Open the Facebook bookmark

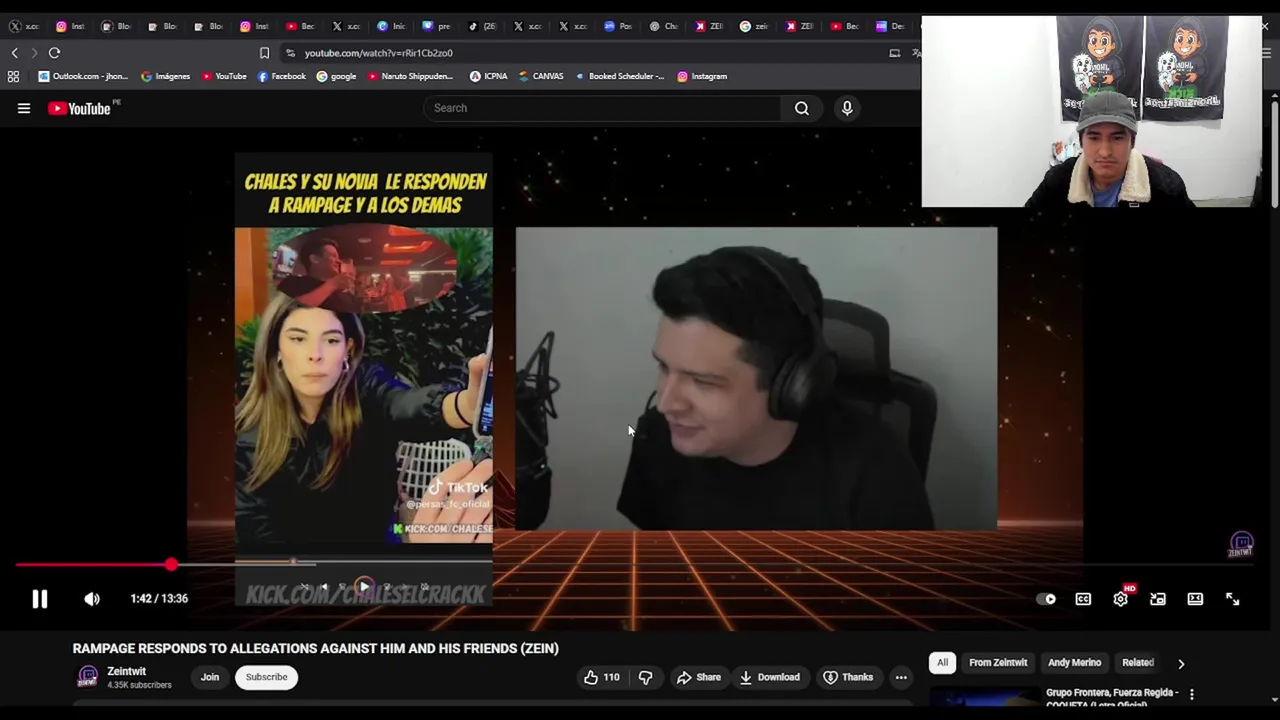tap(282, 76)
